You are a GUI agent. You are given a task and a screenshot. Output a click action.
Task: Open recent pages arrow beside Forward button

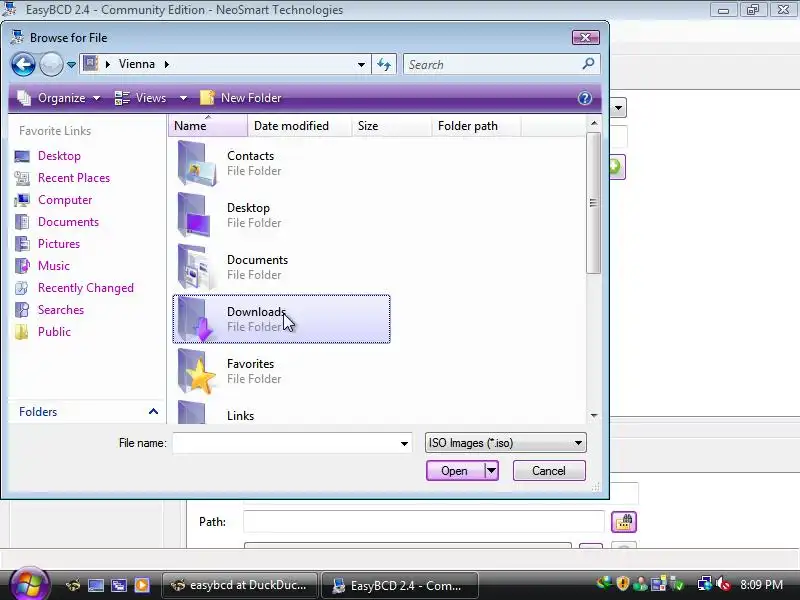pos(71,65)
